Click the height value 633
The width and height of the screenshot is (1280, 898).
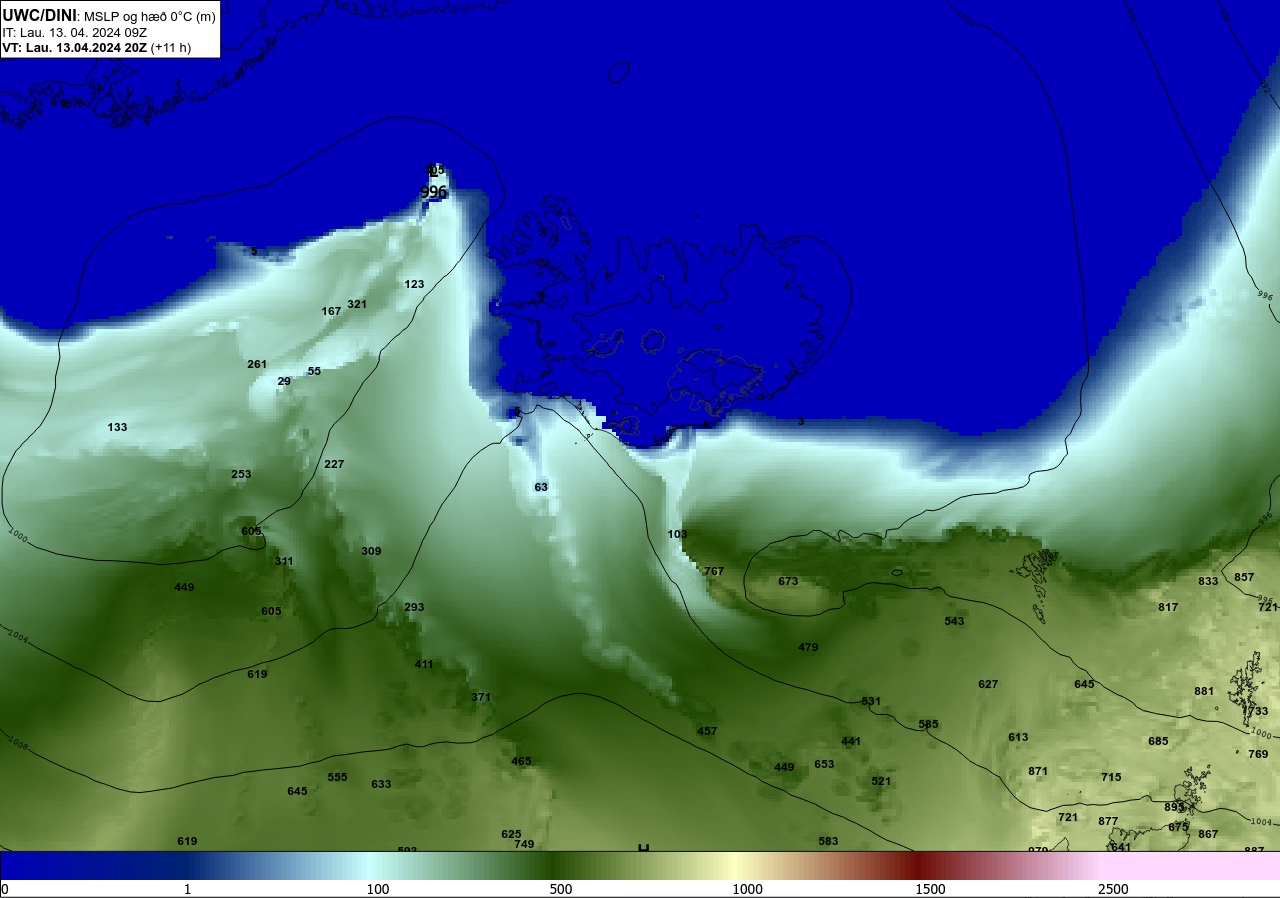(381, 784)
